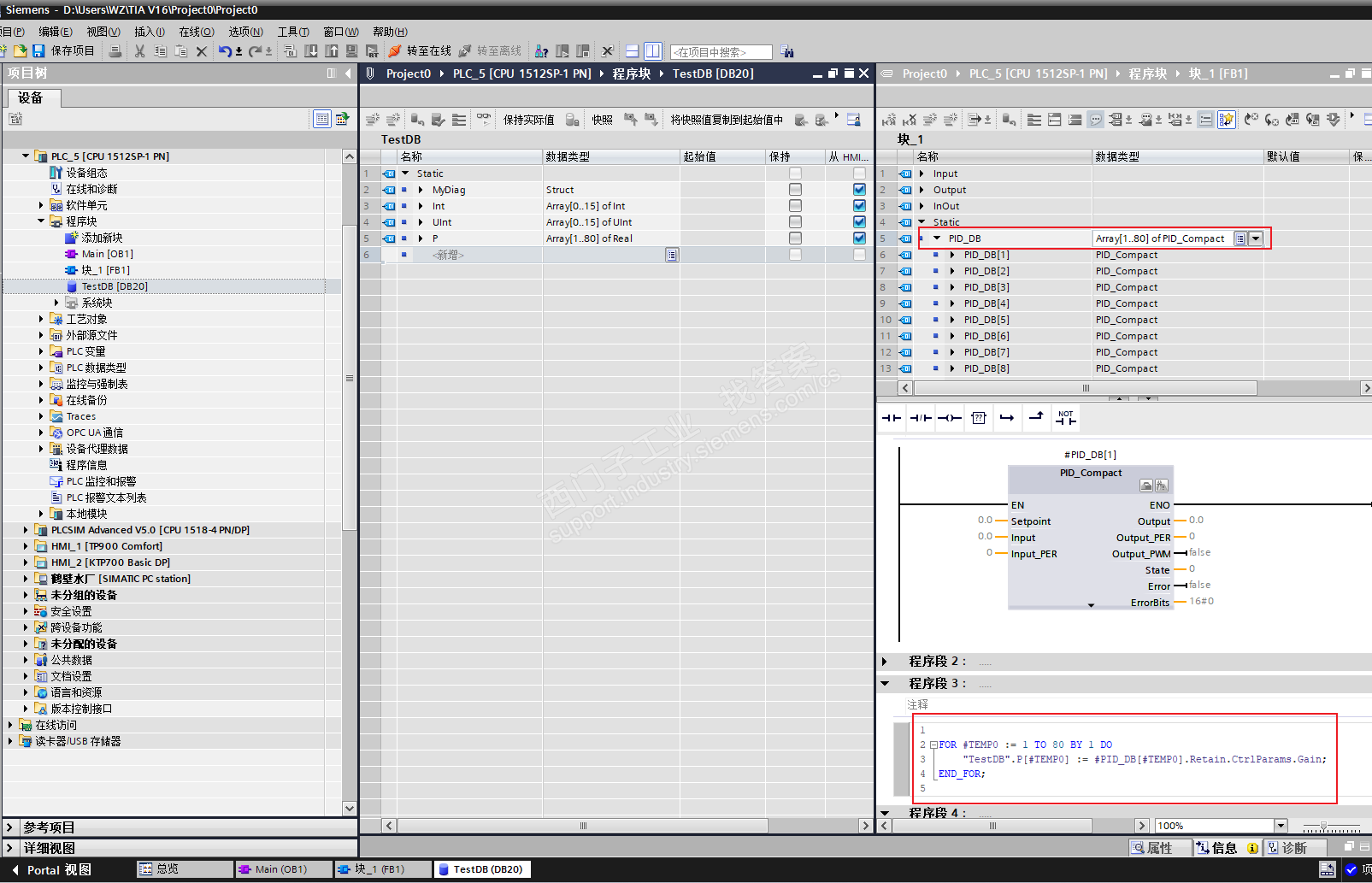Open data type dropdown for PID_DB
The height and width of the screenshot is (883, 1372).
(1256, 238)
